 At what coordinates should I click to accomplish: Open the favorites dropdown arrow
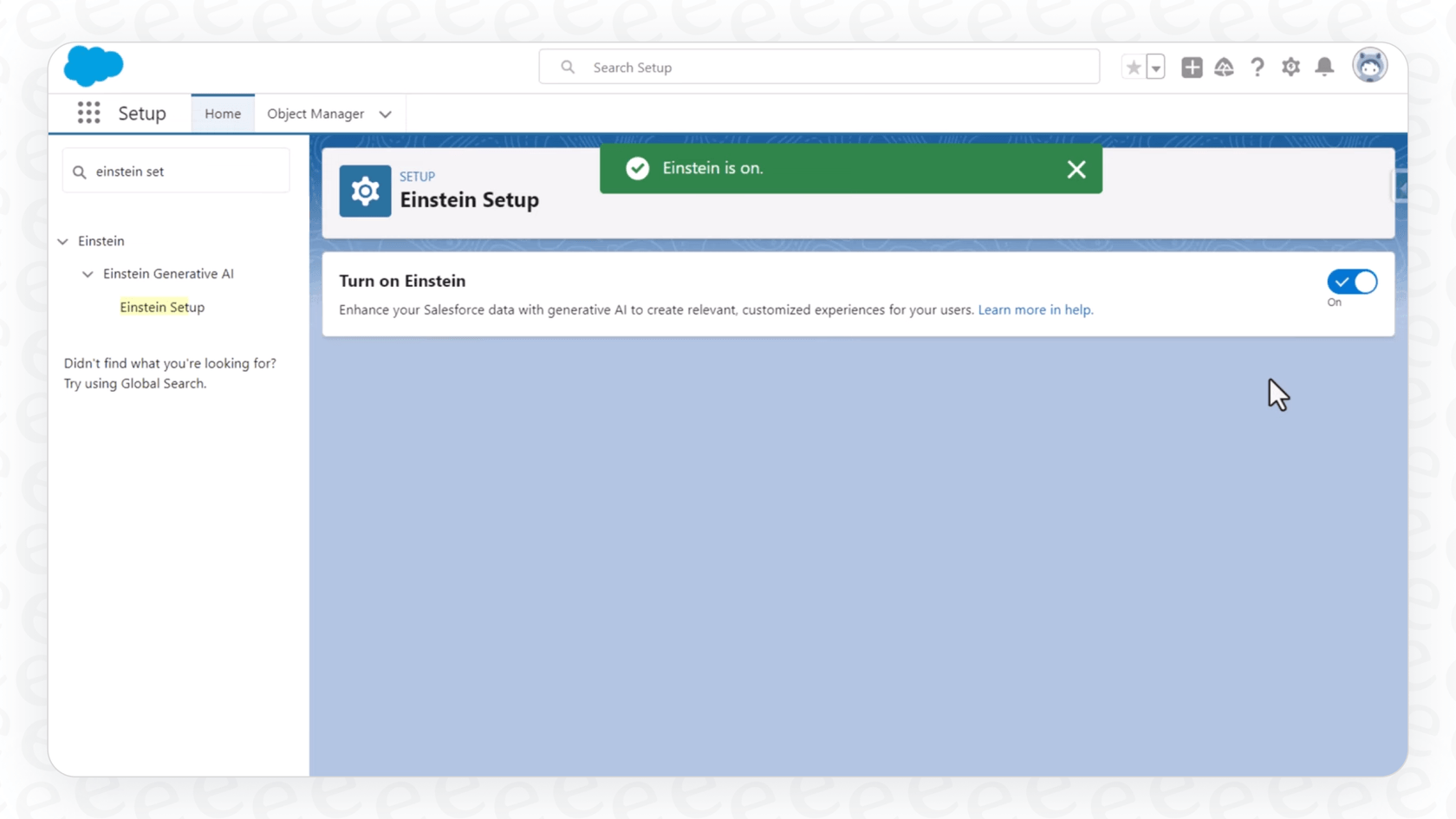pos(1156,66)
